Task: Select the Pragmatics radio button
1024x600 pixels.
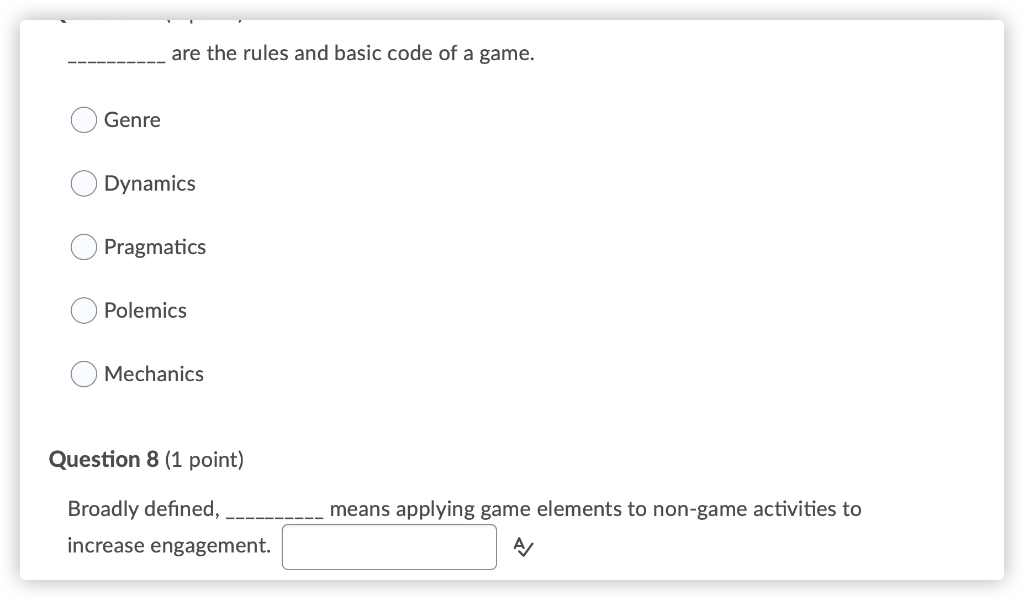Action: coord(84,247)
